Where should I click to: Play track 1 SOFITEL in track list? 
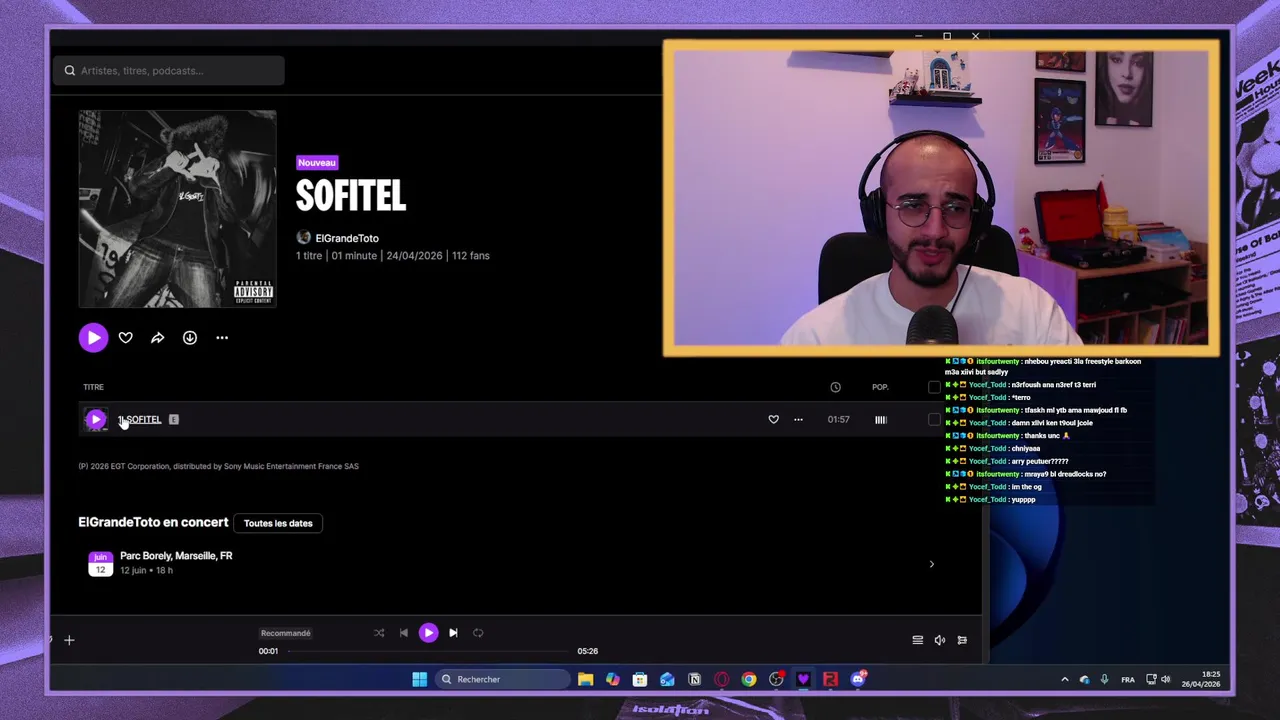96,420
